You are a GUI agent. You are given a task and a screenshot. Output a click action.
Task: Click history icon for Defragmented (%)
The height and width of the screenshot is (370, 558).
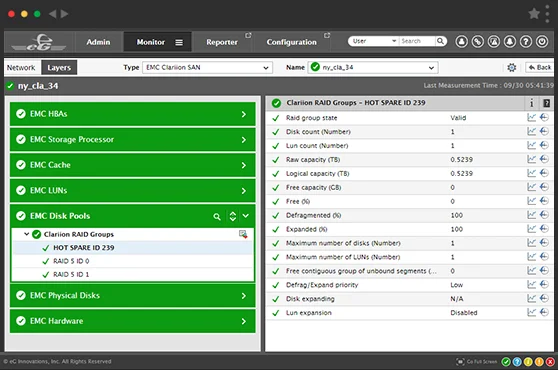(544, 215)
